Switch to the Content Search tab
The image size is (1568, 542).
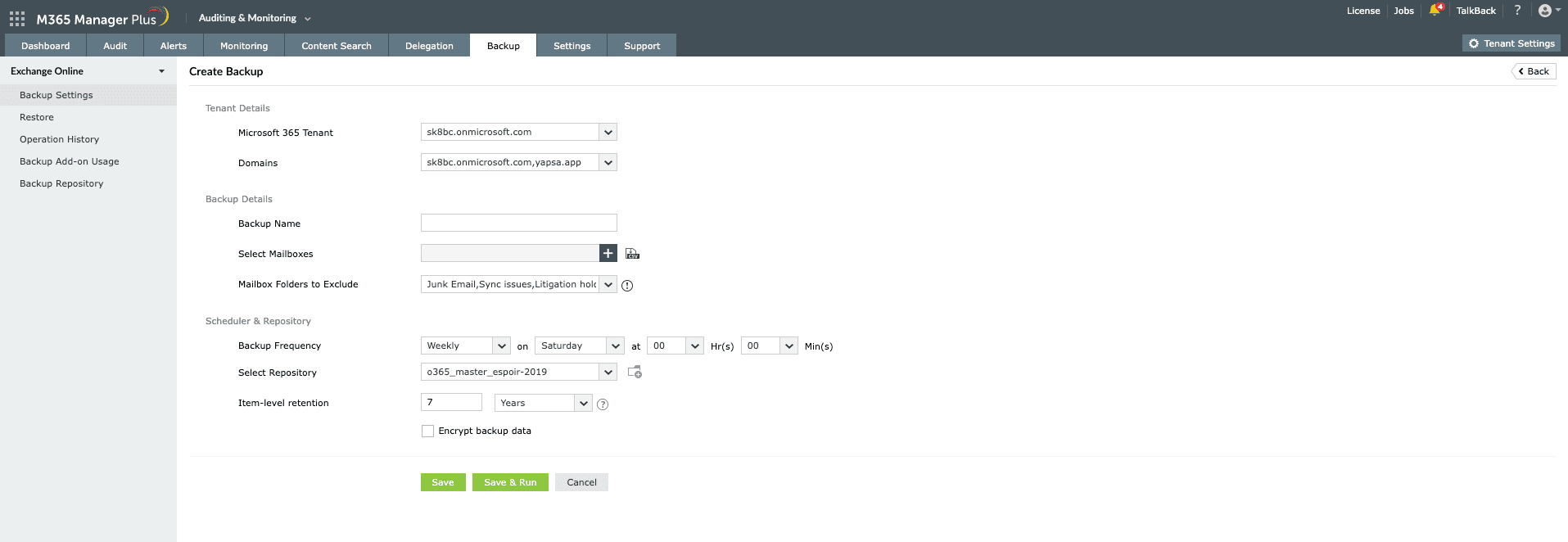click(337, 46)
